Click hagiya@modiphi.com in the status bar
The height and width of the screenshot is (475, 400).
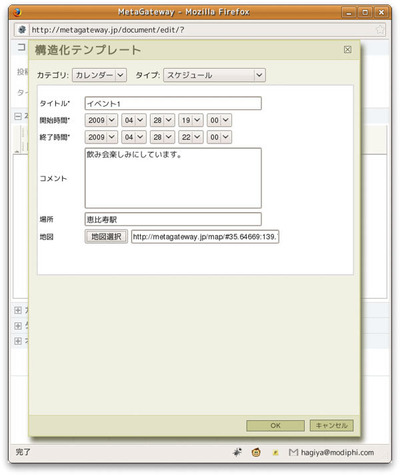tap(337, 452)
